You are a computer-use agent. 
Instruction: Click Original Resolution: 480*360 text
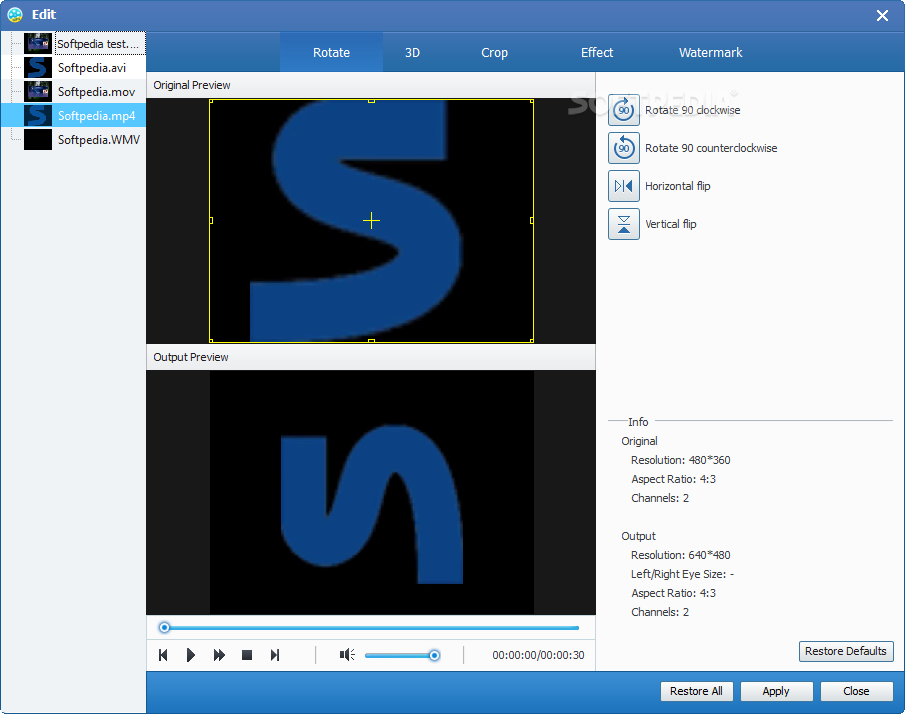pyautogui.click(x=680, y=460)
